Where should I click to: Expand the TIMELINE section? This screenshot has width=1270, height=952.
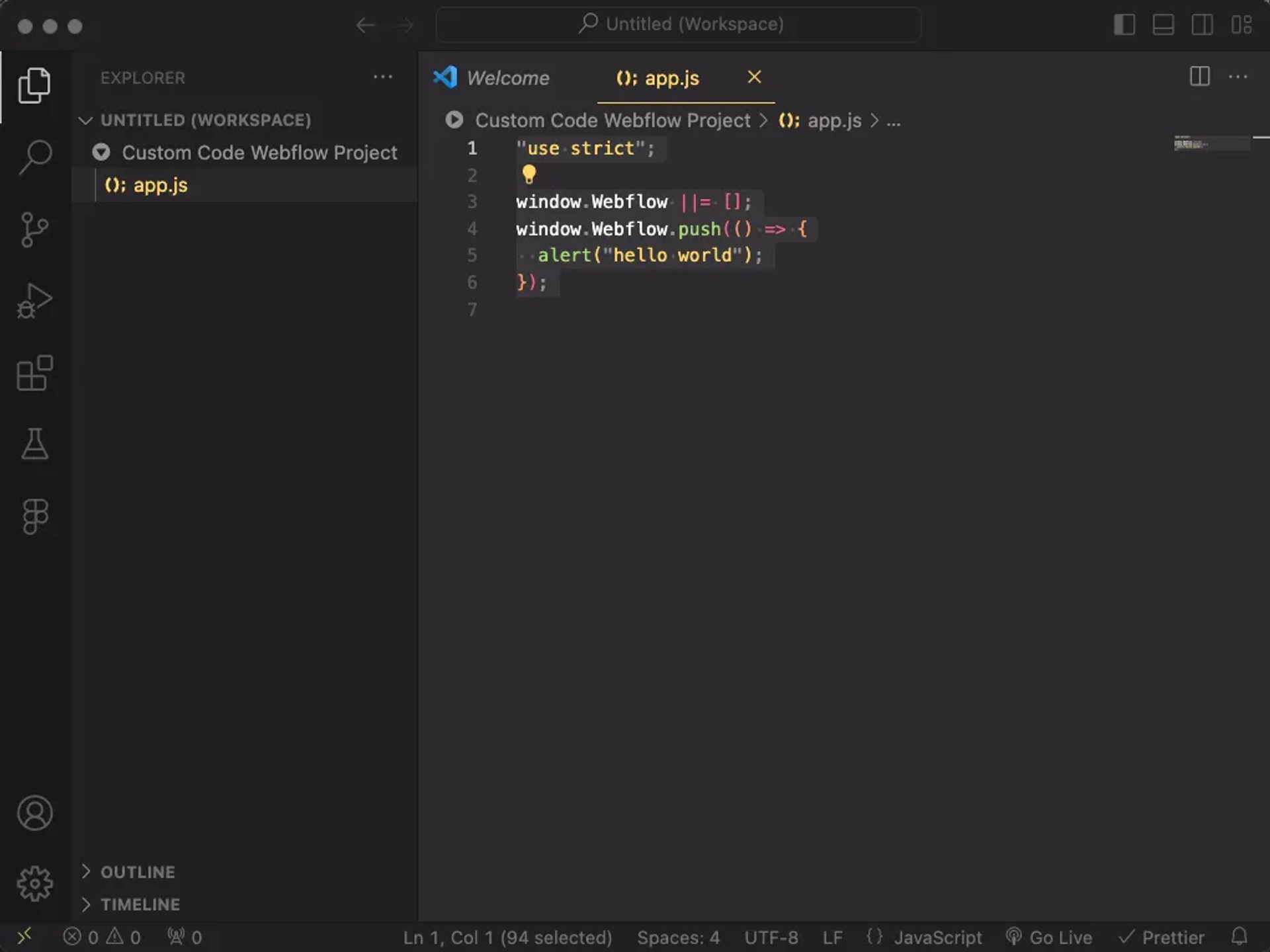tap(85, 904)
